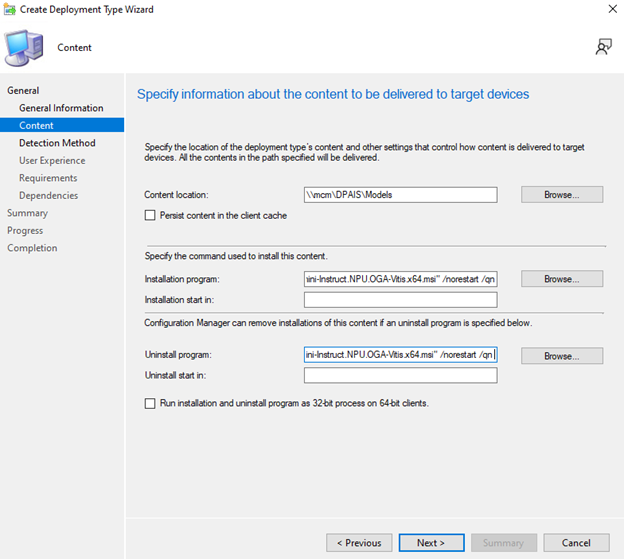Click the 'Uninstall start in:' label
This screenshot has width=624, height=559.
[x=175, y=375]
